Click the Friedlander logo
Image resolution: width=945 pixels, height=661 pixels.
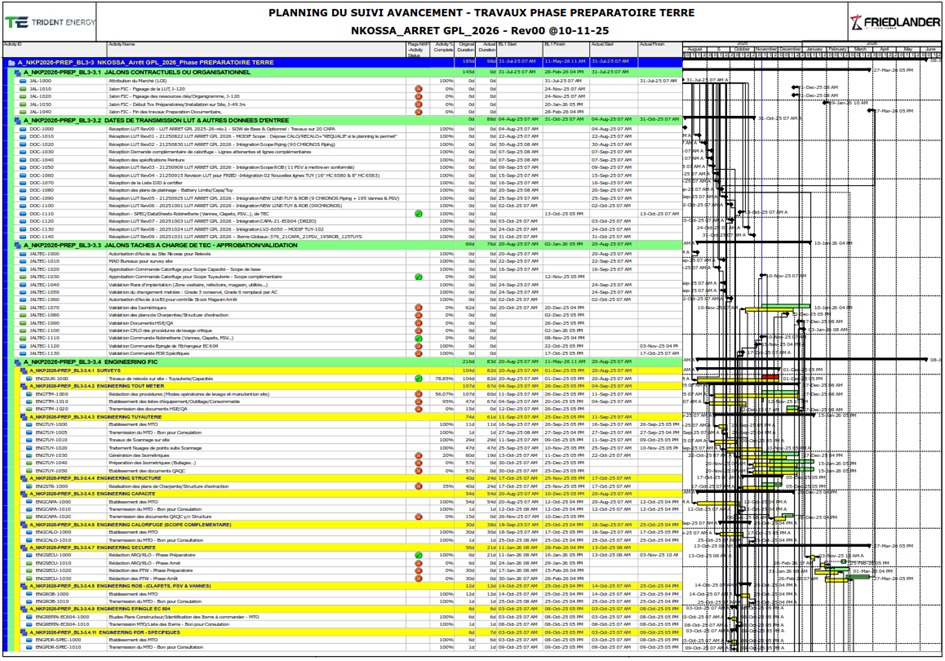[x=894, y=22]
